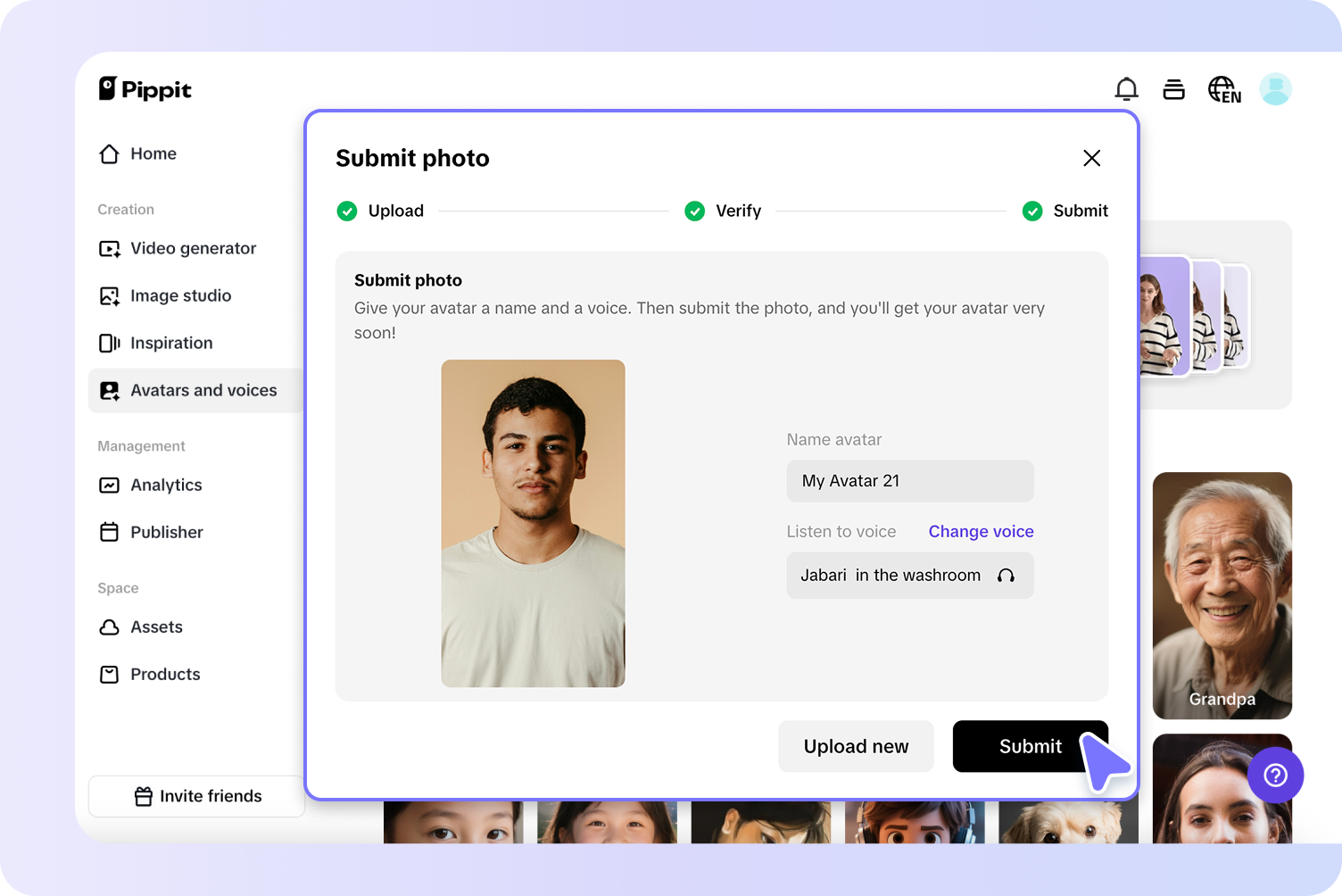
Task: Click the notification bell icon
Action: tap(1126, 89)
